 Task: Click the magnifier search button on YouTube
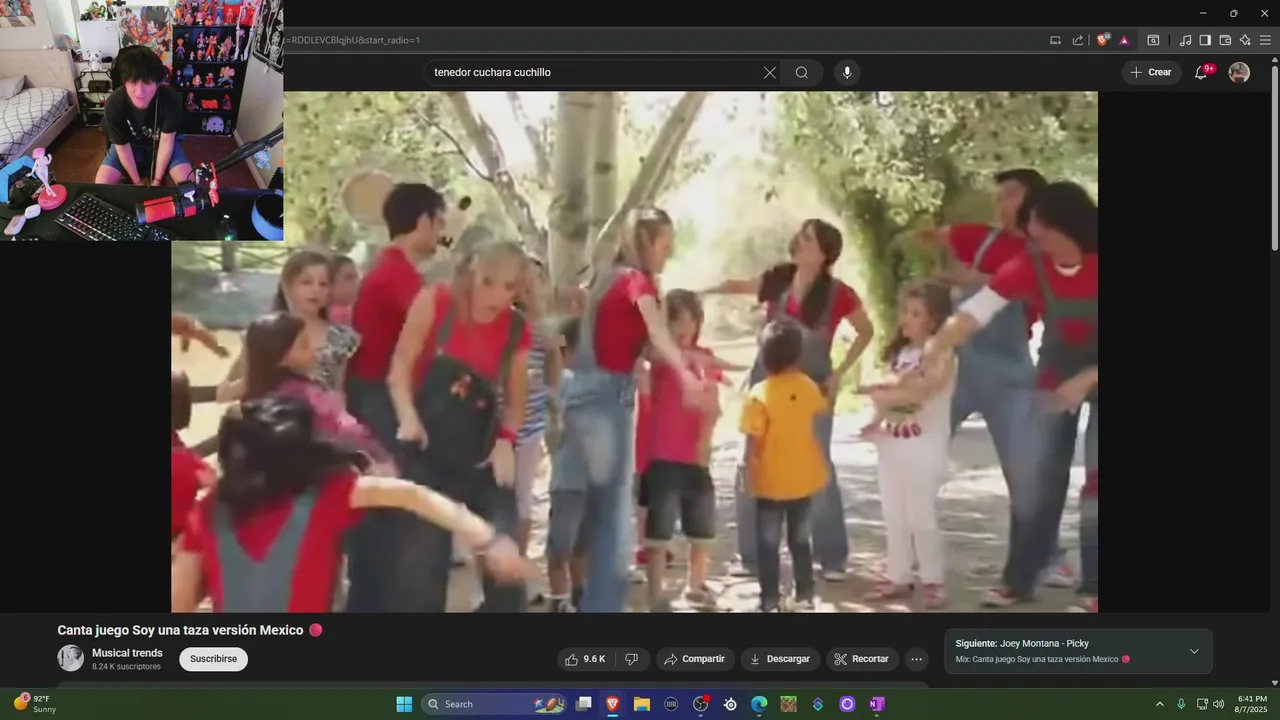(x=802, y=72)
